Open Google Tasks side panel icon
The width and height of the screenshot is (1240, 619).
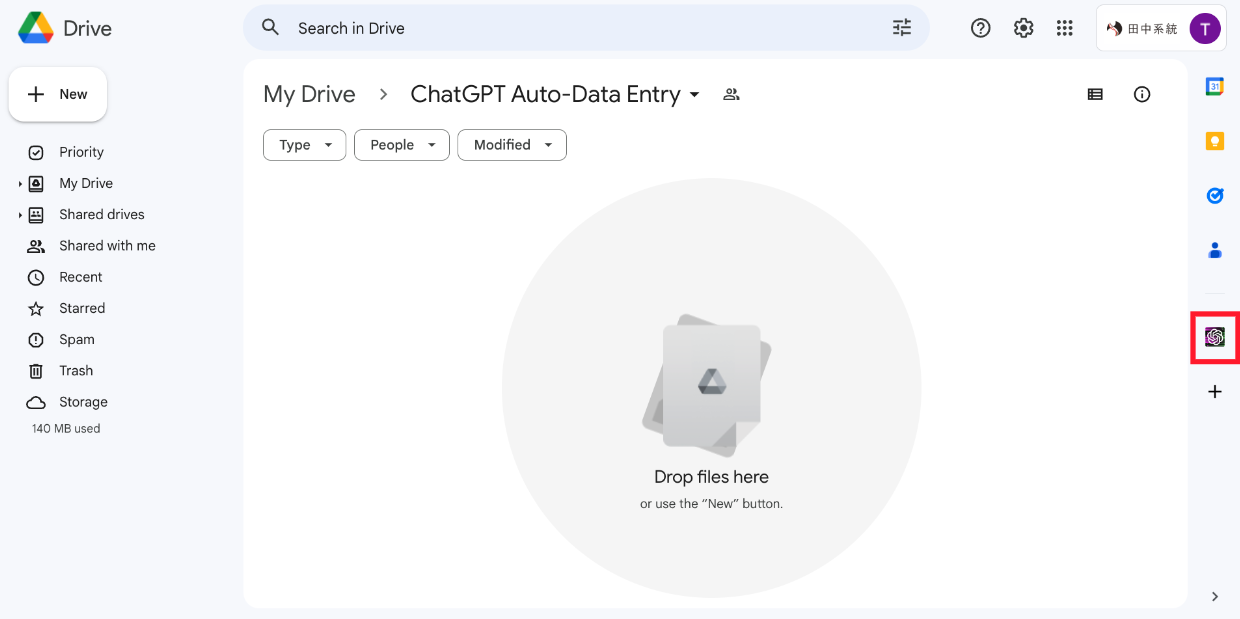coord(1214,196)
